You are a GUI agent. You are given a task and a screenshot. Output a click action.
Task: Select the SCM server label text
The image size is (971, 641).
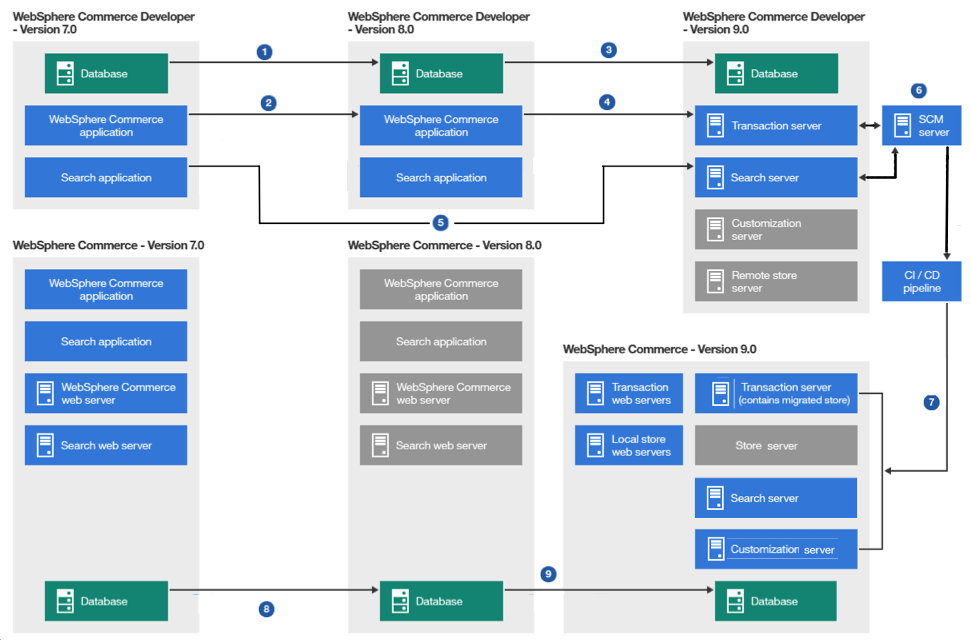click(933, 126)
